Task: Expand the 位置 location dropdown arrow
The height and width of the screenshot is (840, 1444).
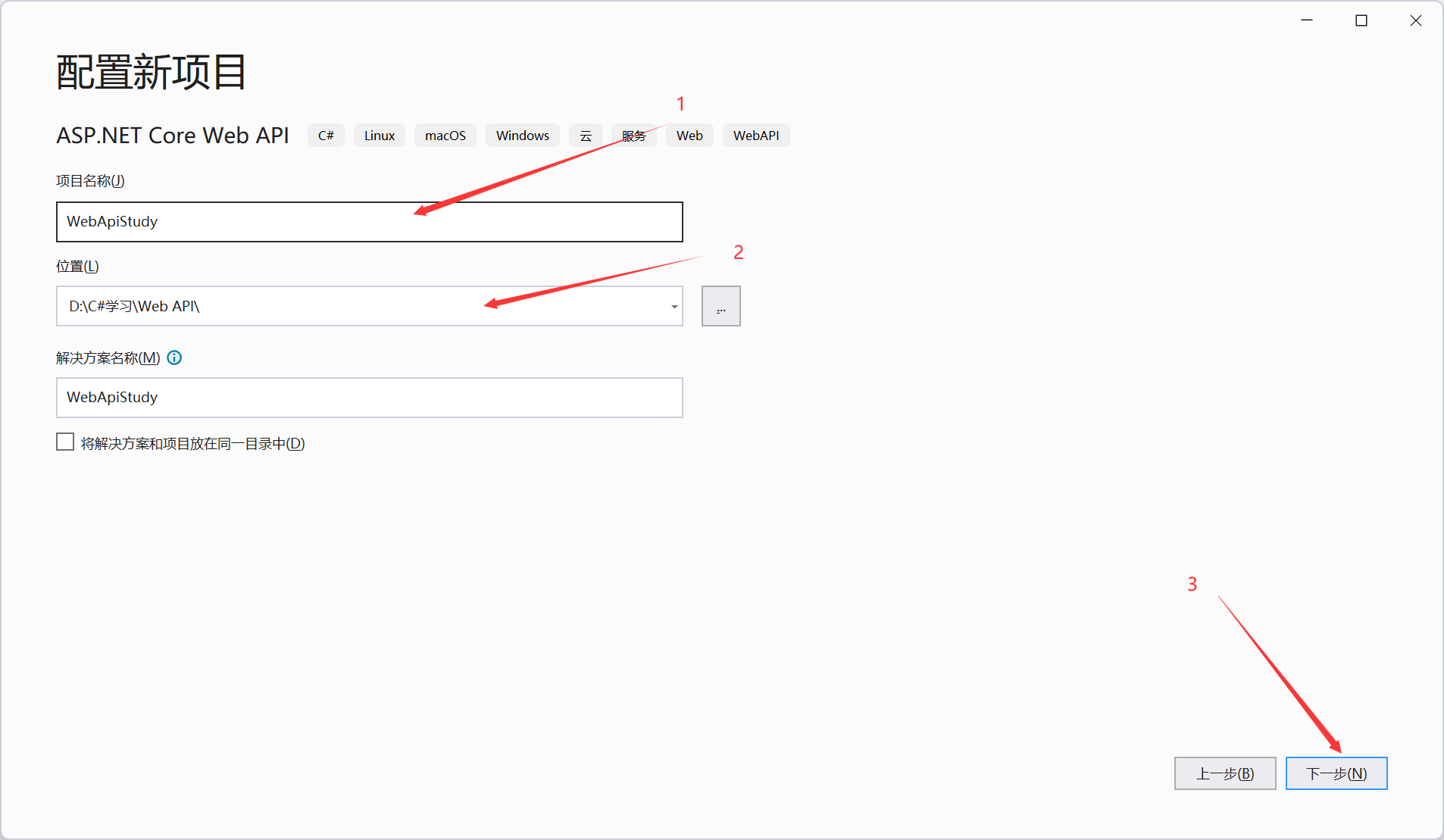Action: (674, 307)
